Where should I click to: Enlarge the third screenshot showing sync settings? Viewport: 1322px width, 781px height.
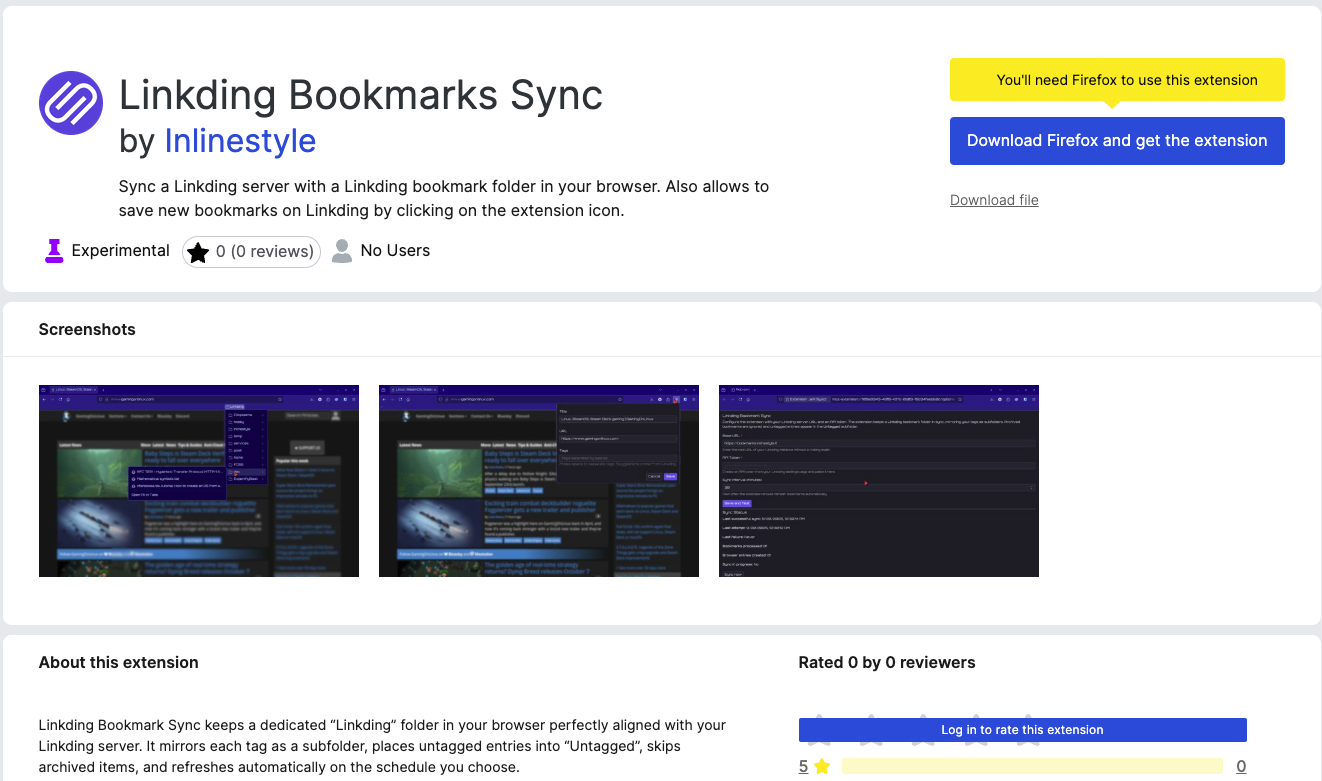[878, 481]
